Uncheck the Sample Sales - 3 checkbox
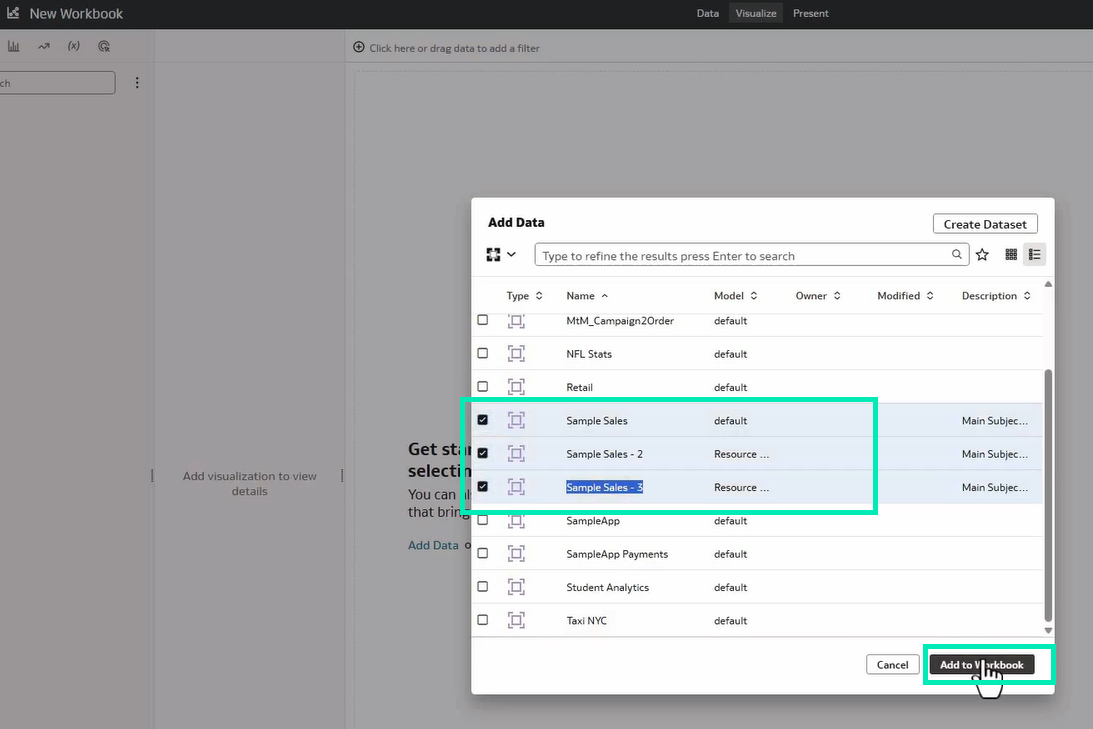 (x=482, y=486)
